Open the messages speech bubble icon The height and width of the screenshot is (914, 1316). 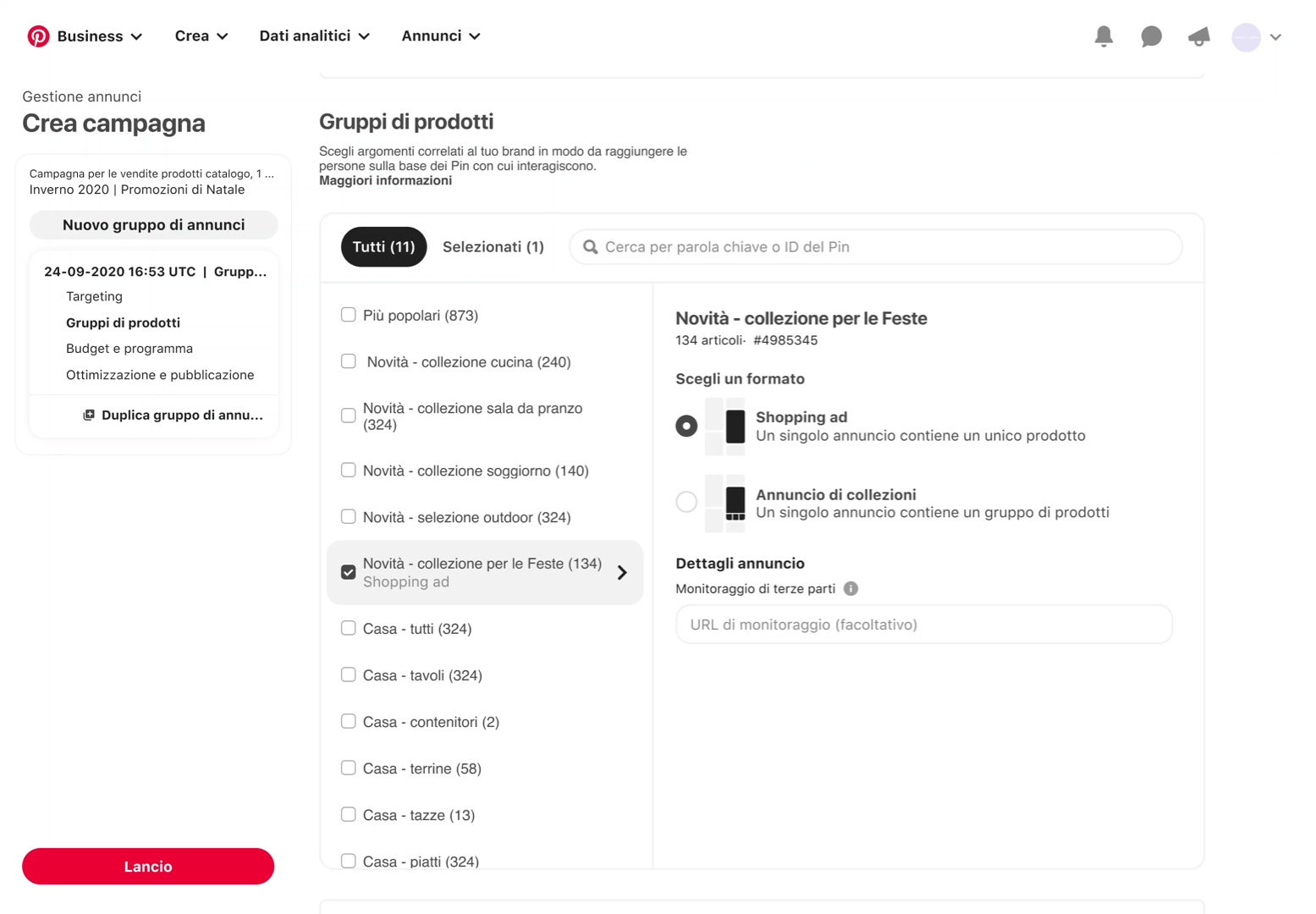pos(1151,36)
